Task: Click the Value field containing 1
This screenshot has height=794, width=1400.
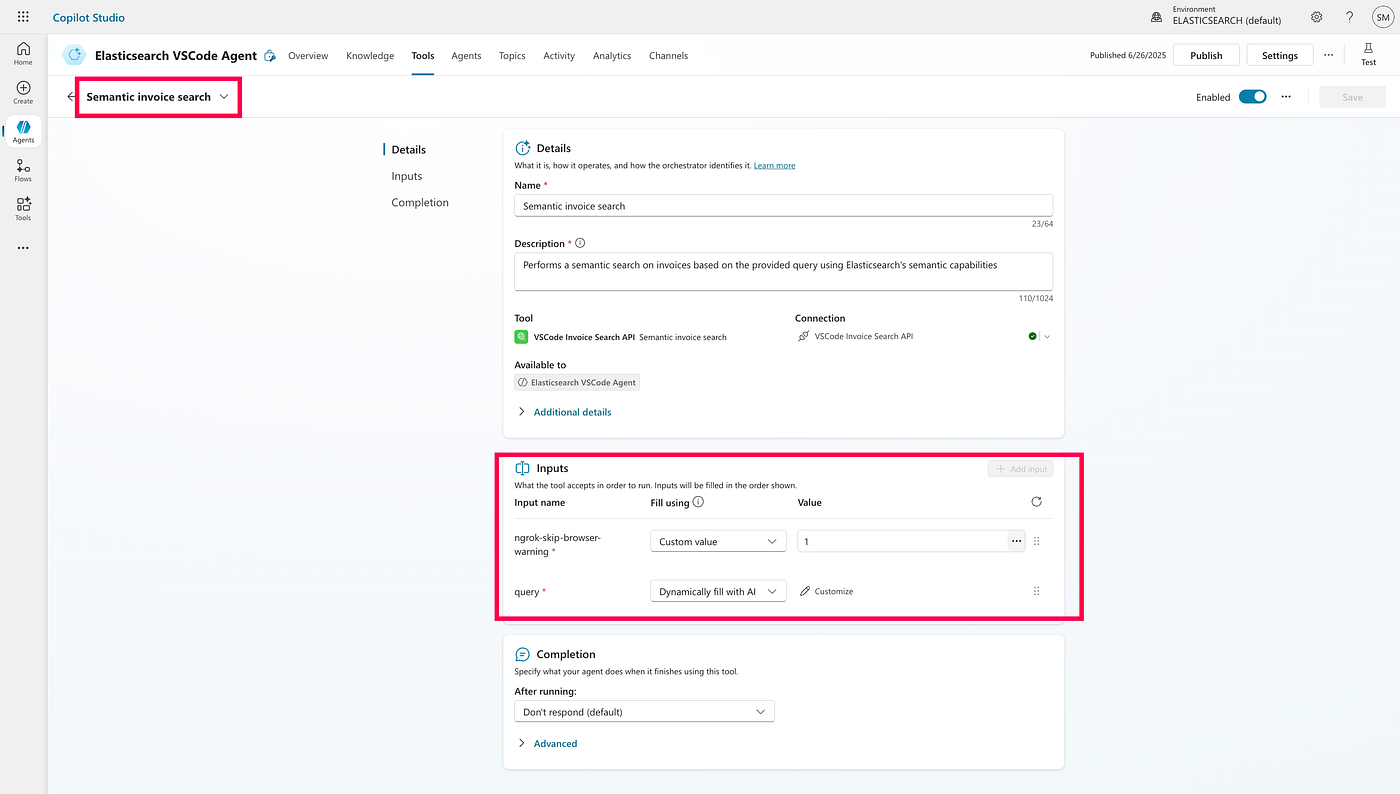Action: pyautogui.click(x=900, y=540)
